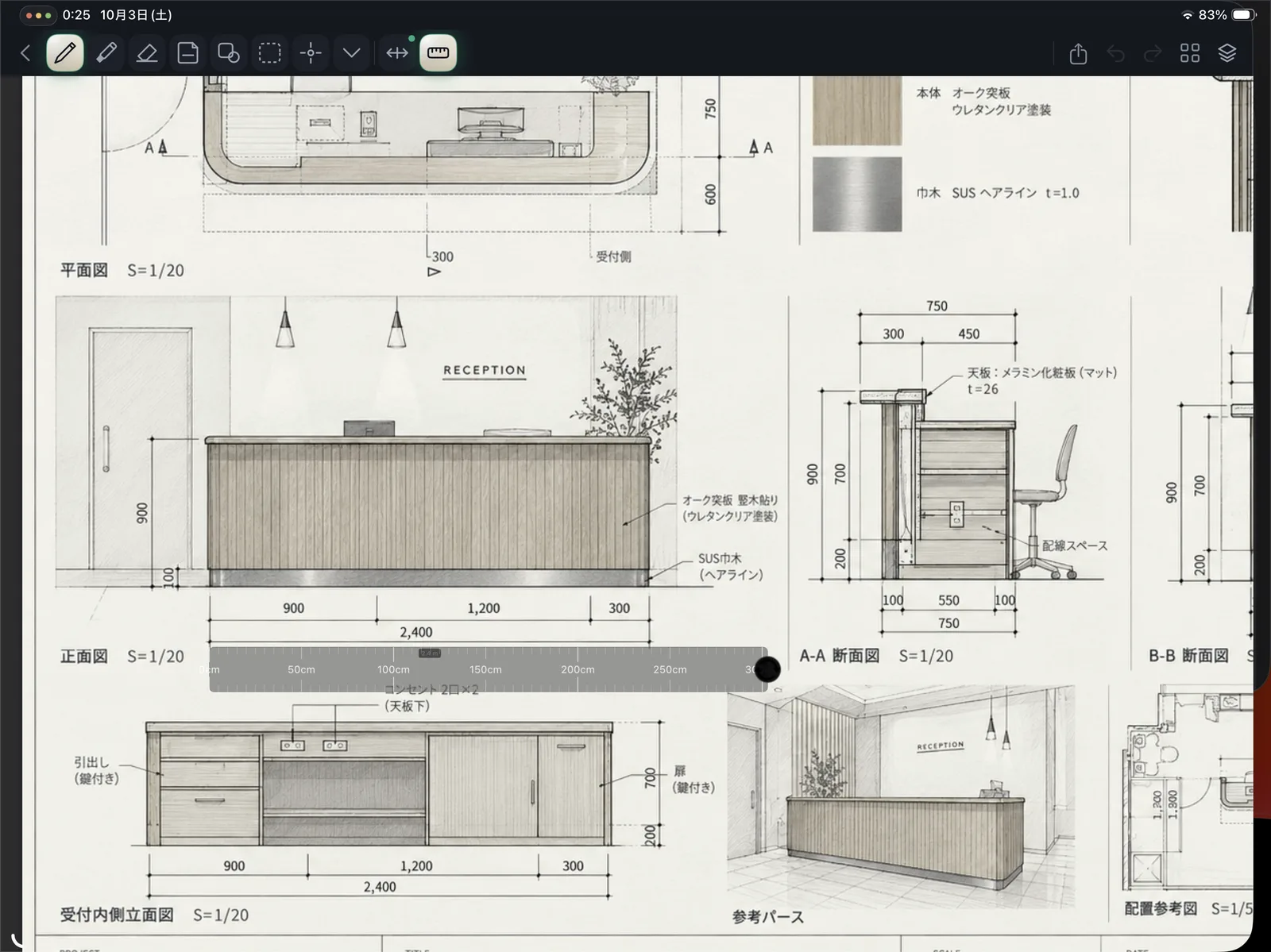Select the crosshair pointer tool

point(311,53)
